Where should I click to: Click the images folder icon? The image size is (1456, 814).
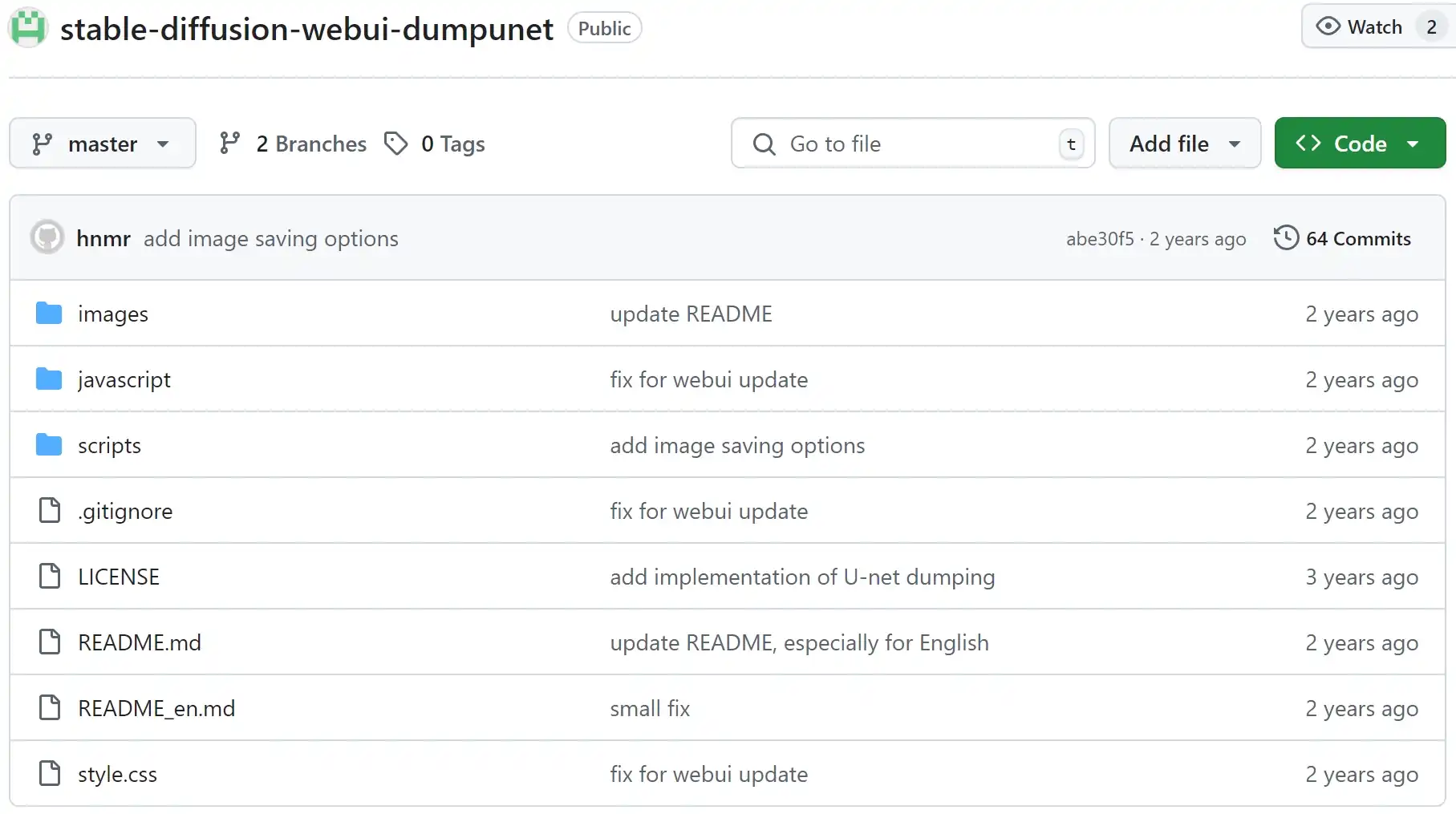(x=49, y=314)
